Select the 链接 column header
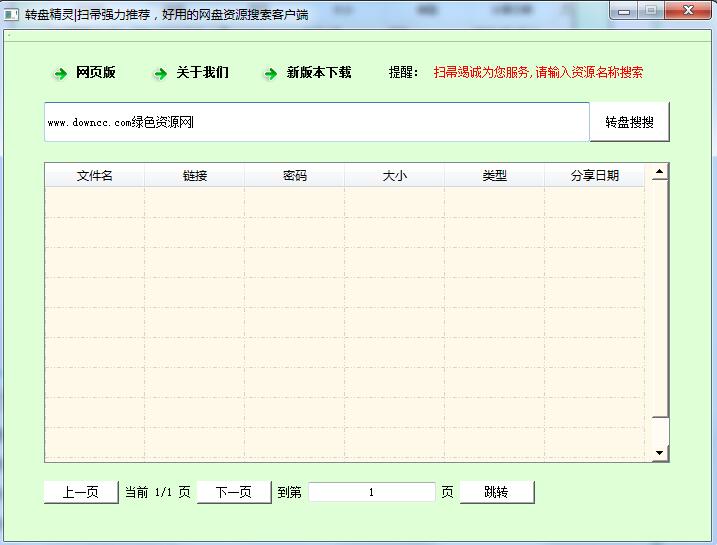Image resolution: width=717 pixels, height=545 pixels. (195, 176)
